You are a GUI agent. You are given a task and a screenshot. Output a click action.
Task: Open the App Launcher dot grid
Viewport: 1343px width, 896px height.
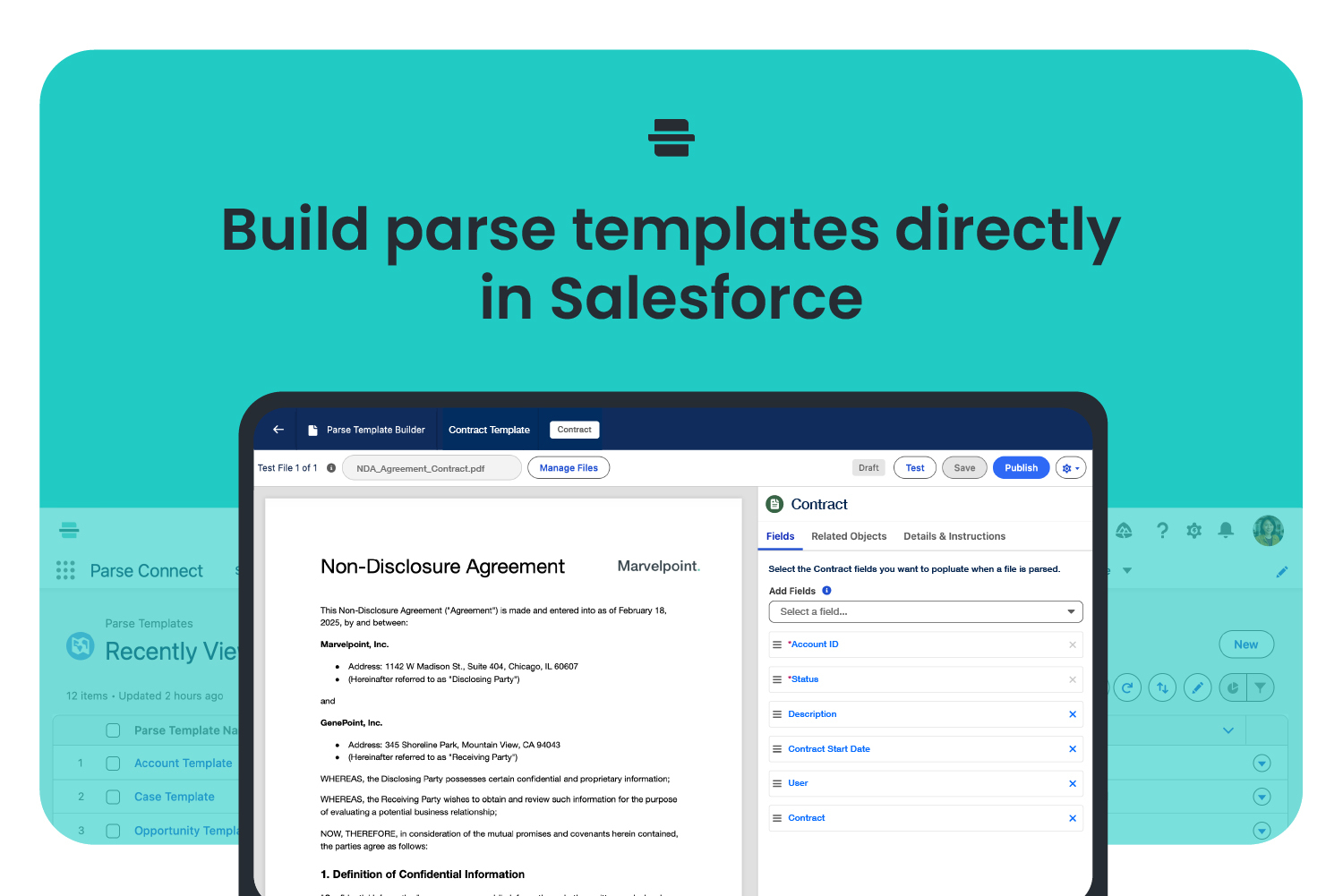coord(65,570)
